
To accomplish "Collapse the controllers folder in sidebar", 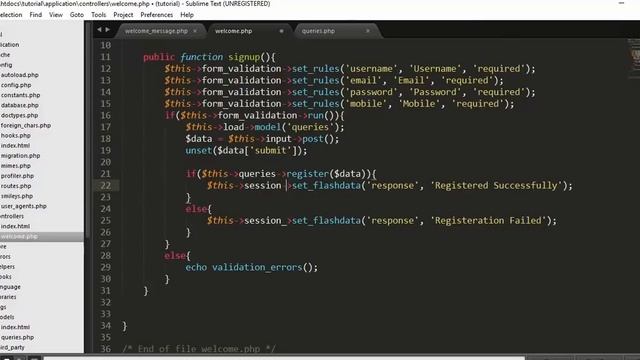I will 12,216.
